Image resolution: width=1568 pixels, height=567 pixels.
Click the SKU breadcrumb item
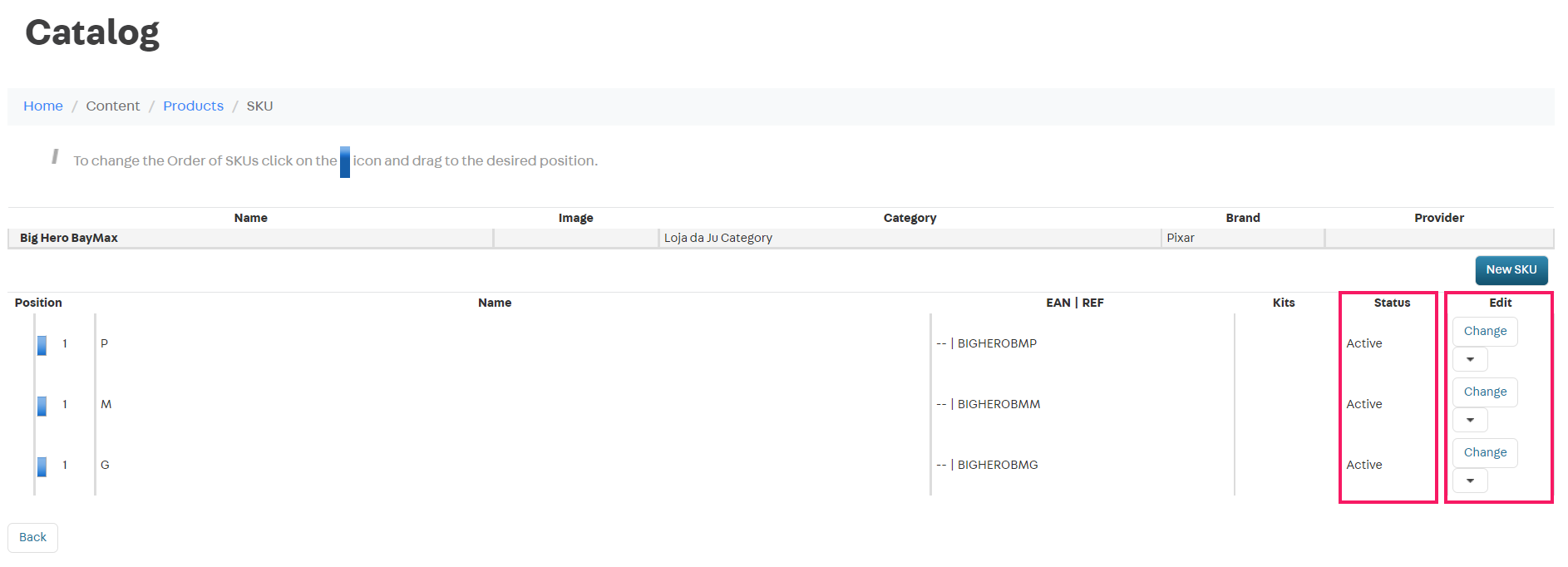(x=259, y=106)
